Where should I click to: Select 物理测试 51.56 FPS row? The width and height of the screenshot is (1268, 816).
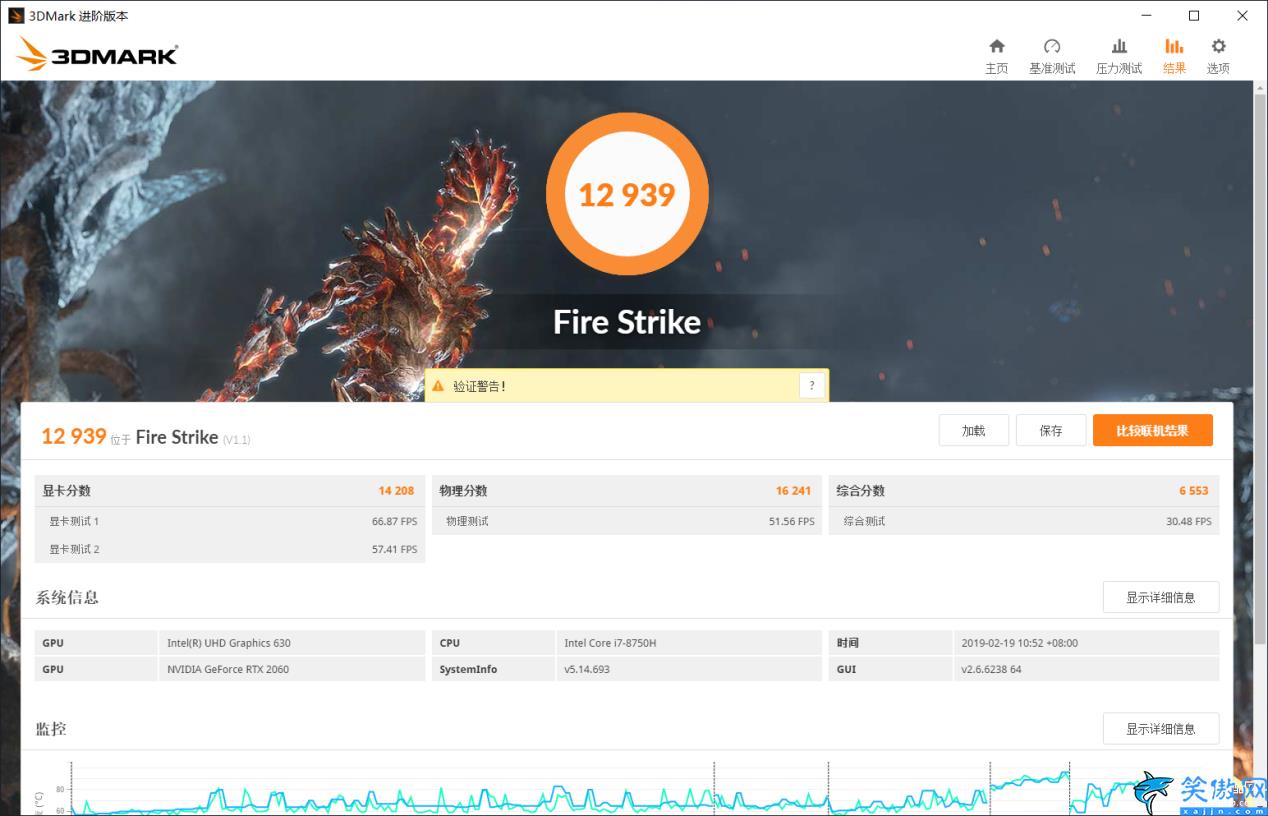point(627,521)
